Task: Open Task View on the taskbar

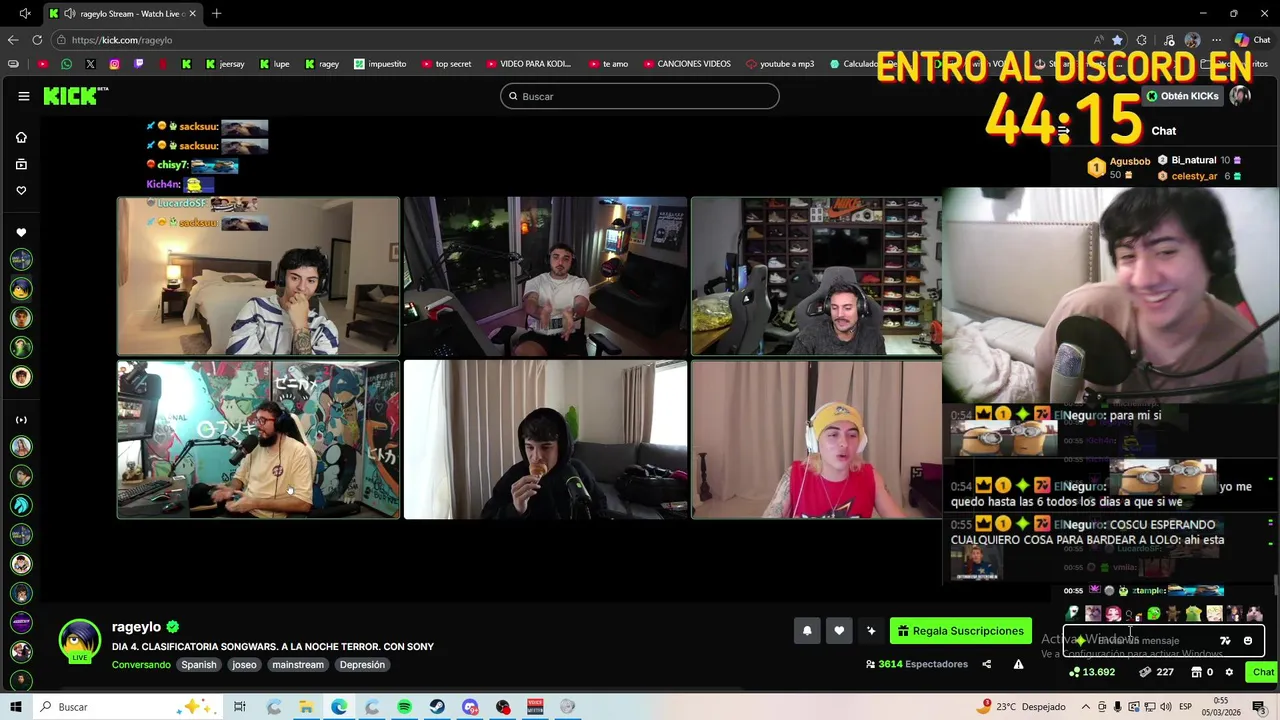Action: pos(240,707)
